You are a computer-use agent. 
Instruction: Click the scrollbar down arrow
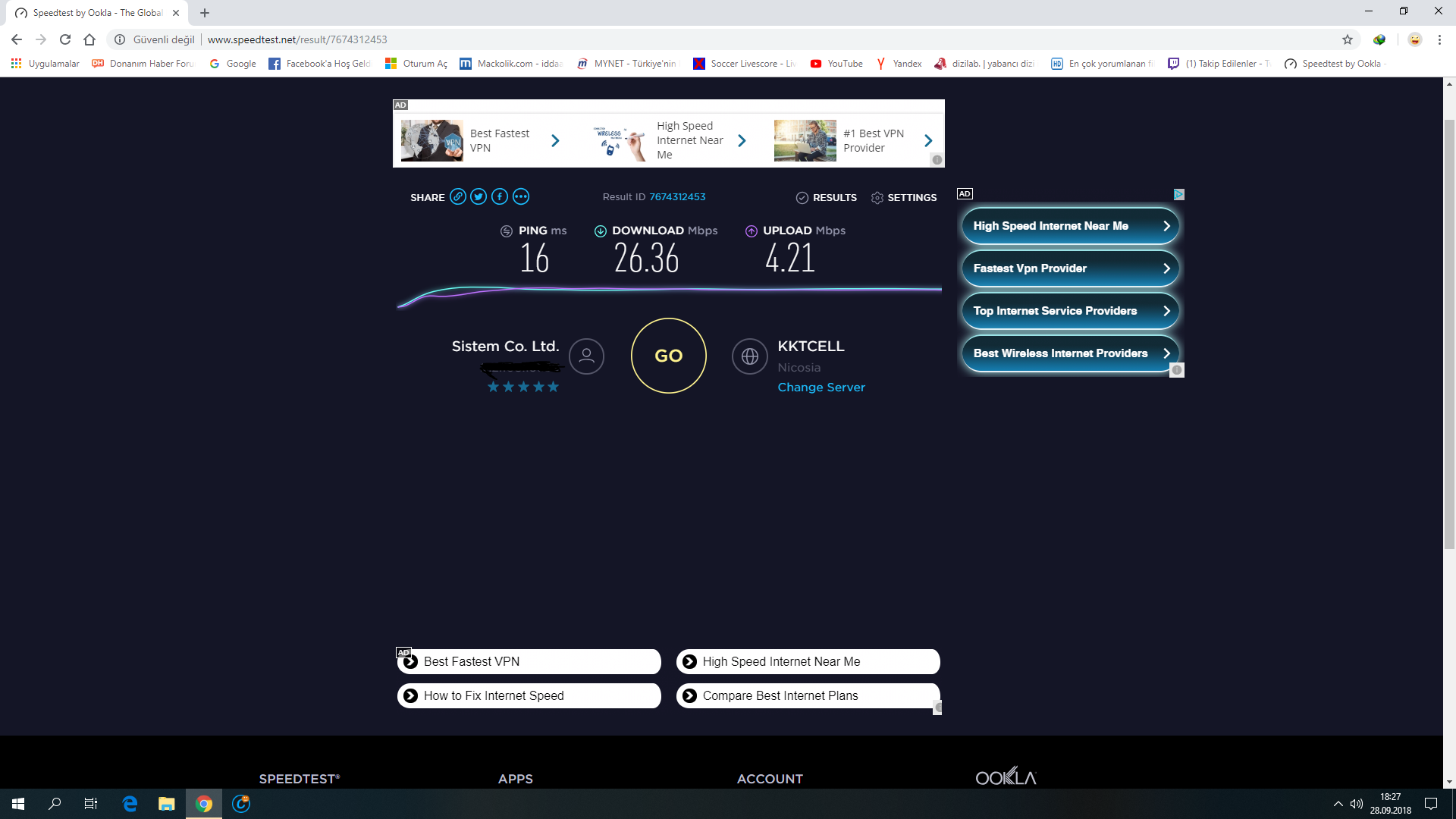pos(1449,782)
